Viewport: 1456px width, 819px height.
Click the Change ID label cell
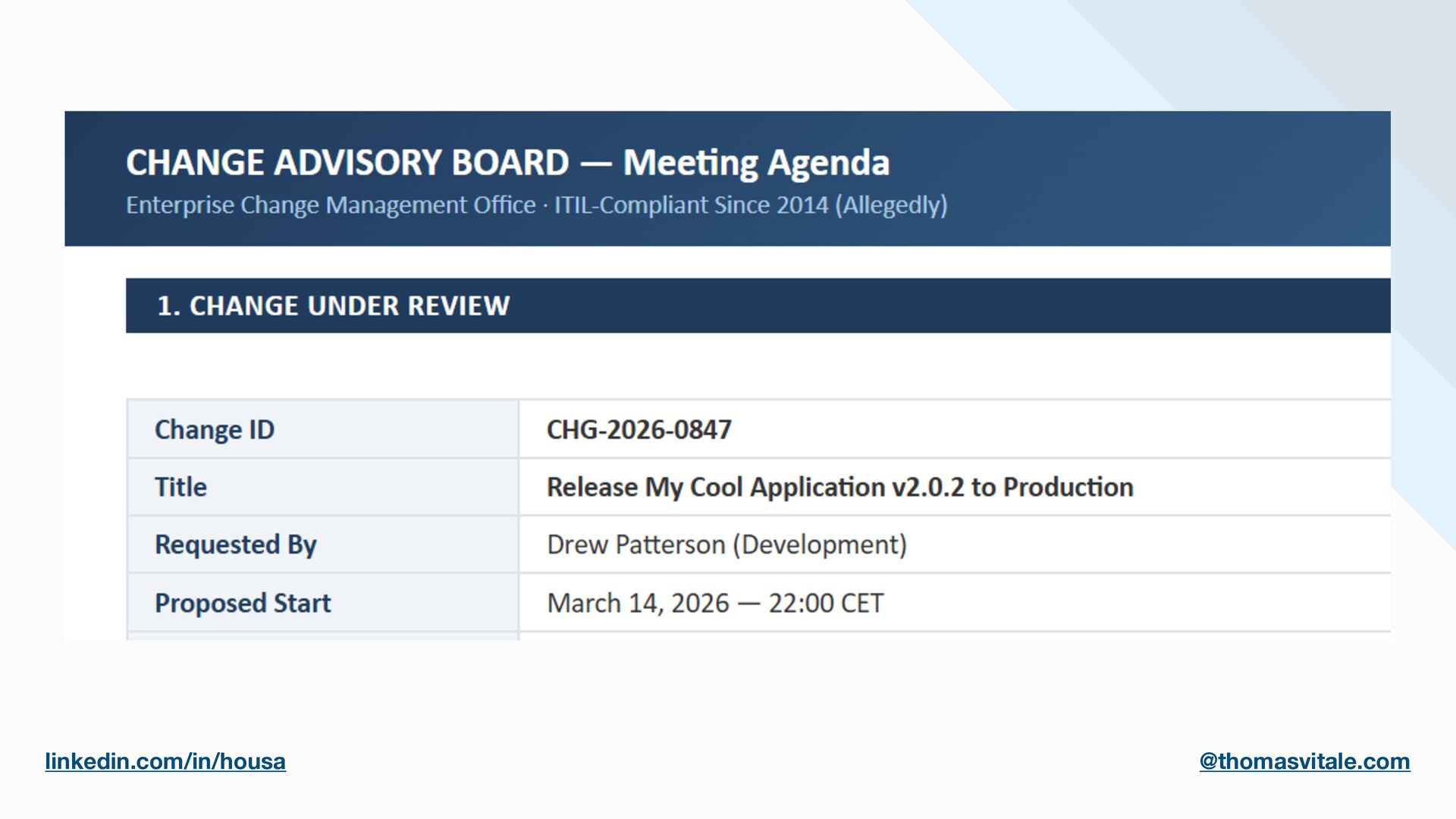click(215, 430)
